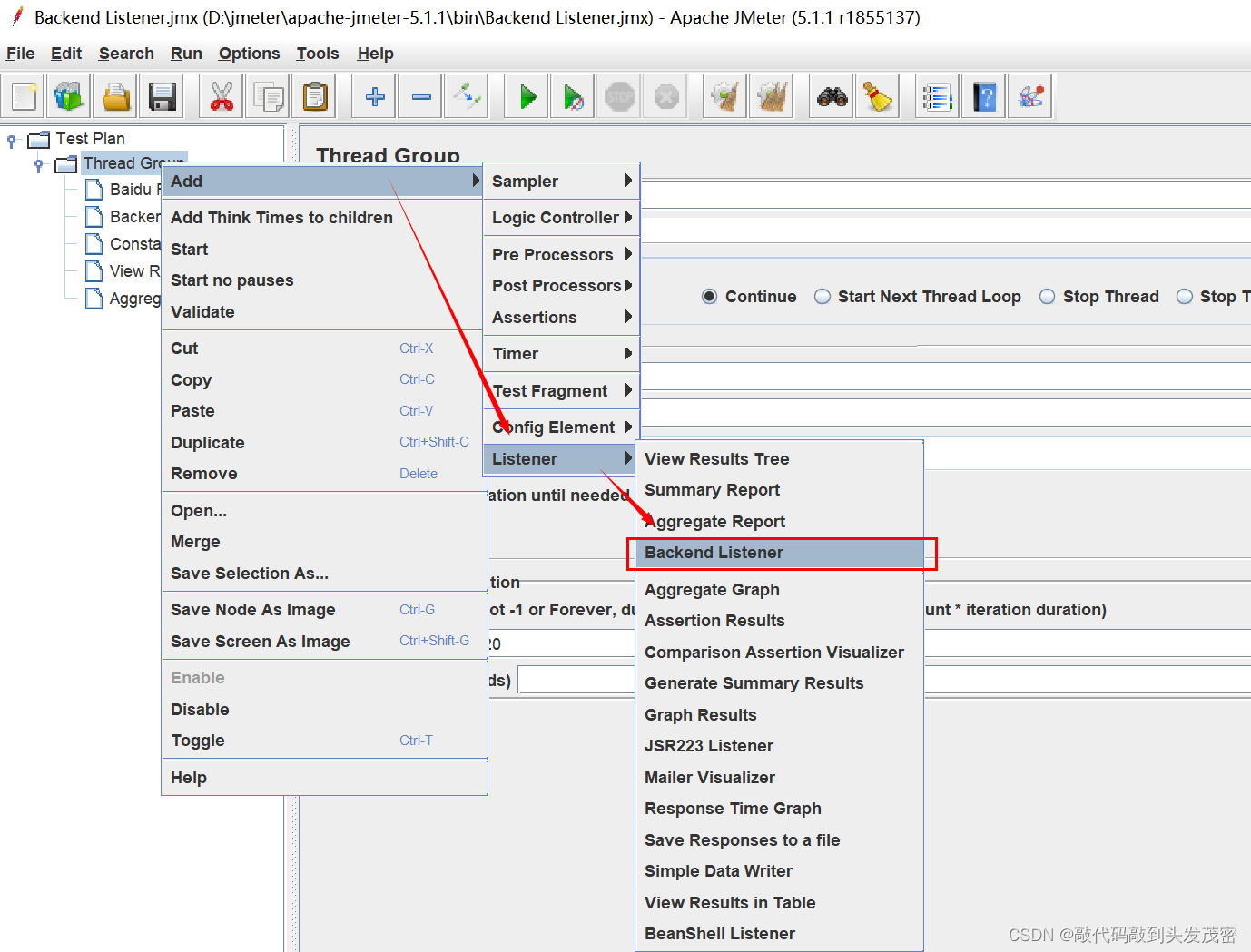Image resolution: width=1251 pixels, height=952 pixels.
Task: Expand the Timer submenu
Action: 561,354
